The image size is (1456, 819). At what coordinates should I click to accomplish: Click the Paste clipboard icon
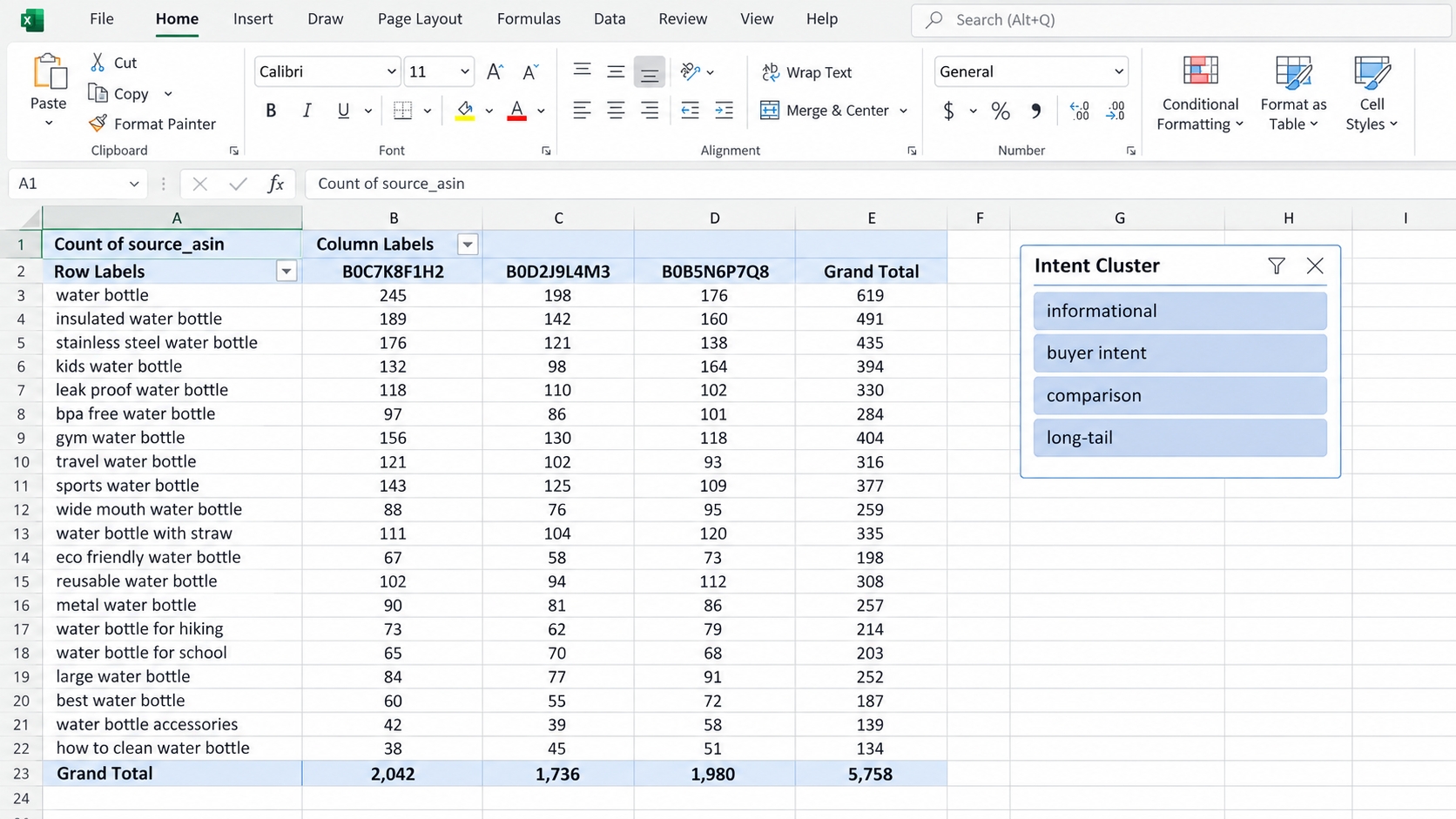point(49,72)
